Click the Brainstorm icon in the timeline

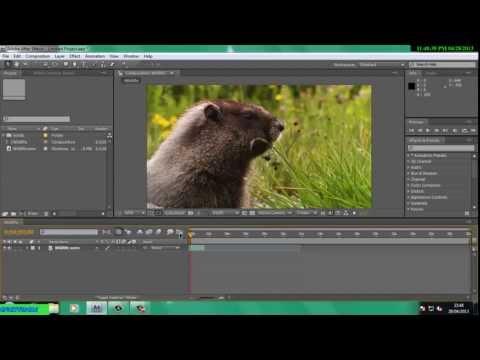coord(170,232)
